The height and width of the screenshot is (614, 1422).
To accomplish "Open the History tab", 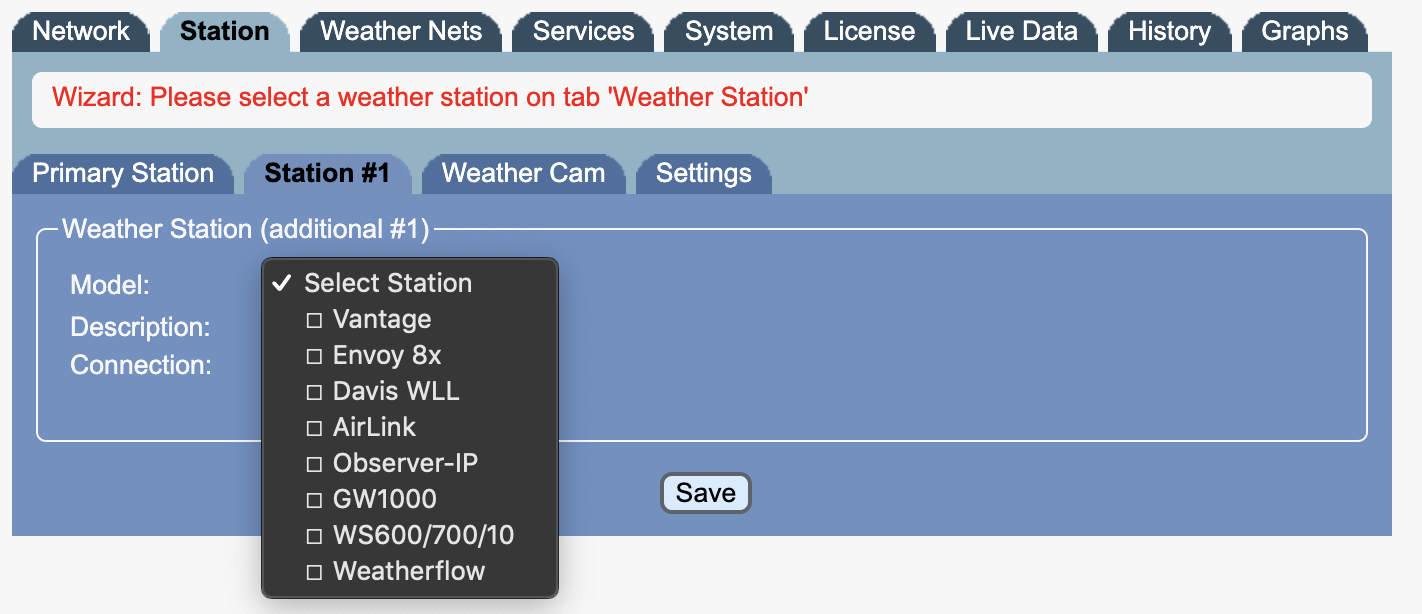I will click(1169, 31).
